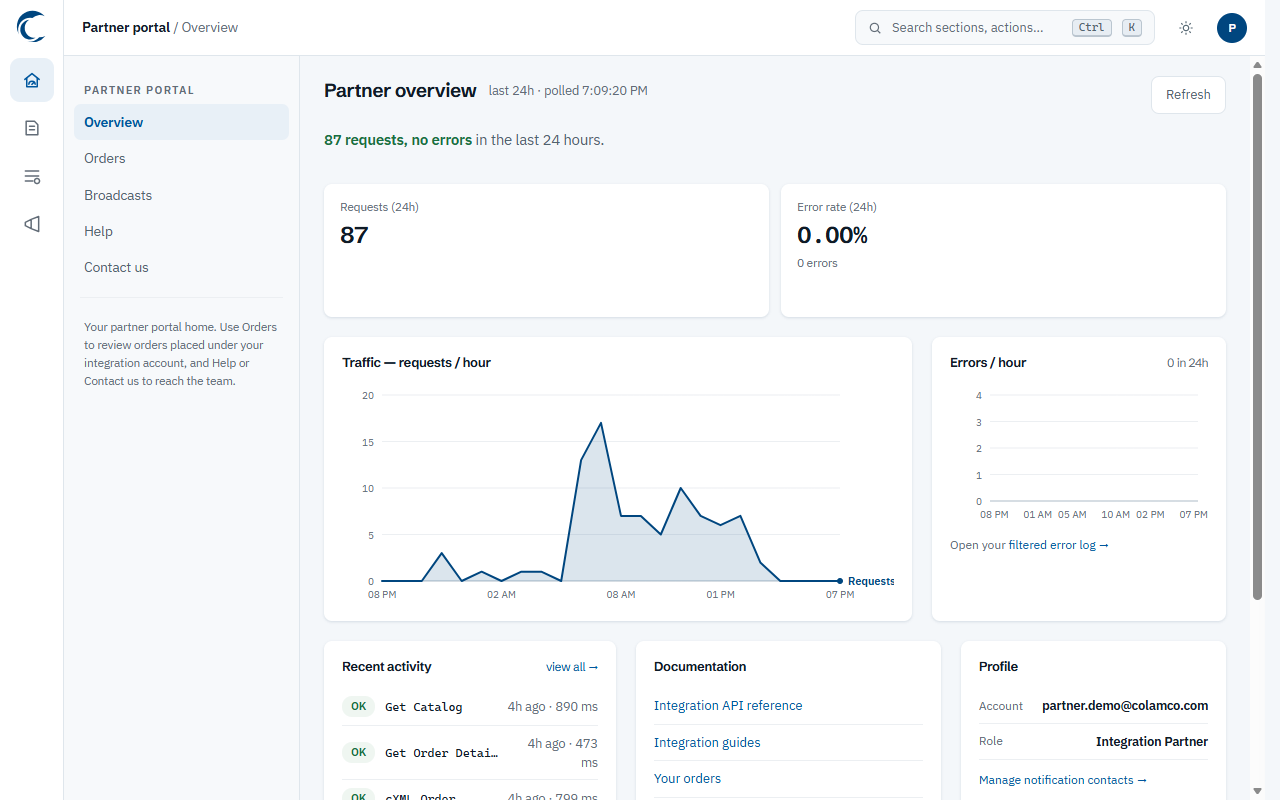Screen dimensions: 1280x800
Task: Open Integration API reference link
Action: 728,706
